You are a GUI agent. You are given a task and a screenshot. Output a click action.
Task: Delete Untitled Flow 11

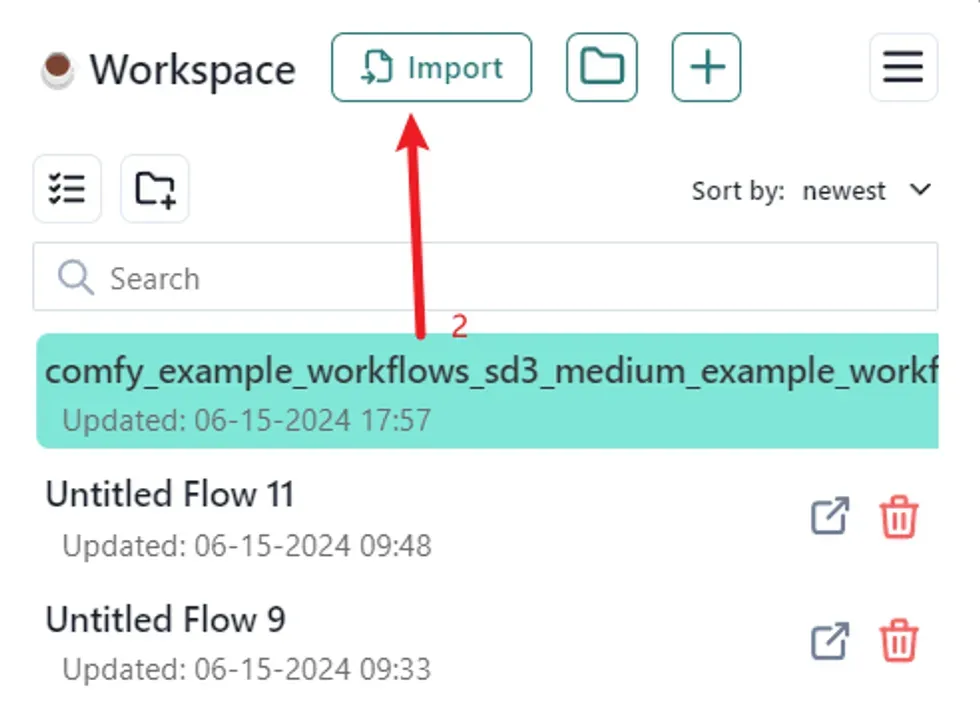[898, 518]
